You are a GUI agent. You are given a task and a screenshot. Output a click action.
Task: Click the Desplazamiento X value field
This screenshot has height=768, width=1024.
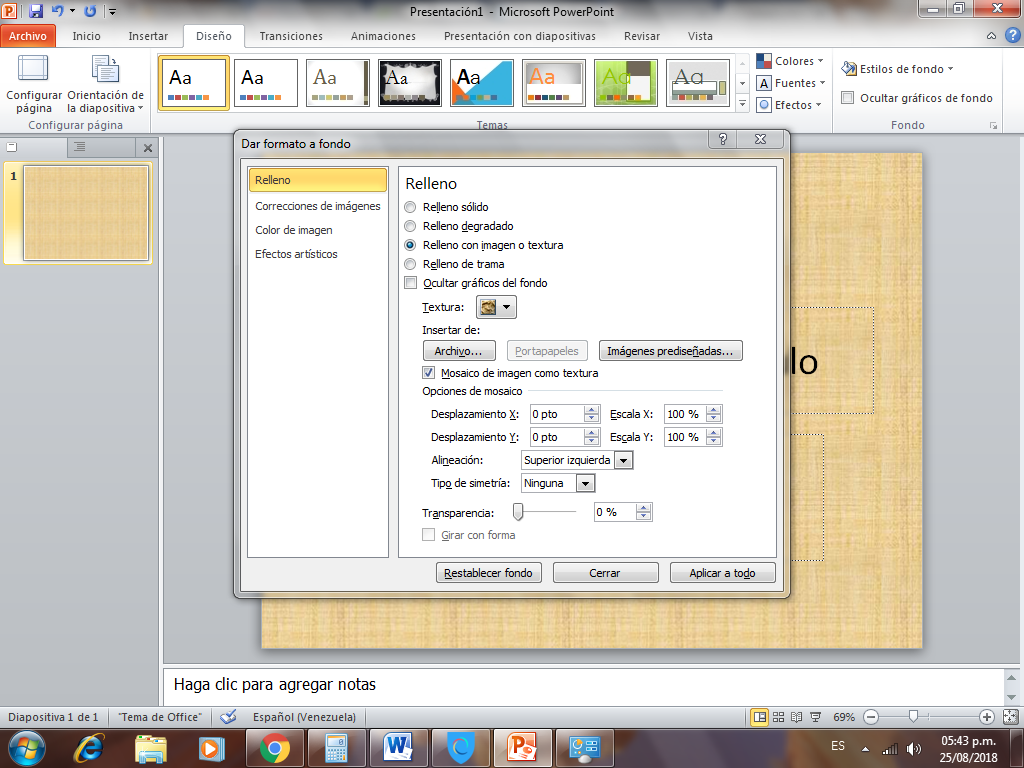click(x=556, y=414)
